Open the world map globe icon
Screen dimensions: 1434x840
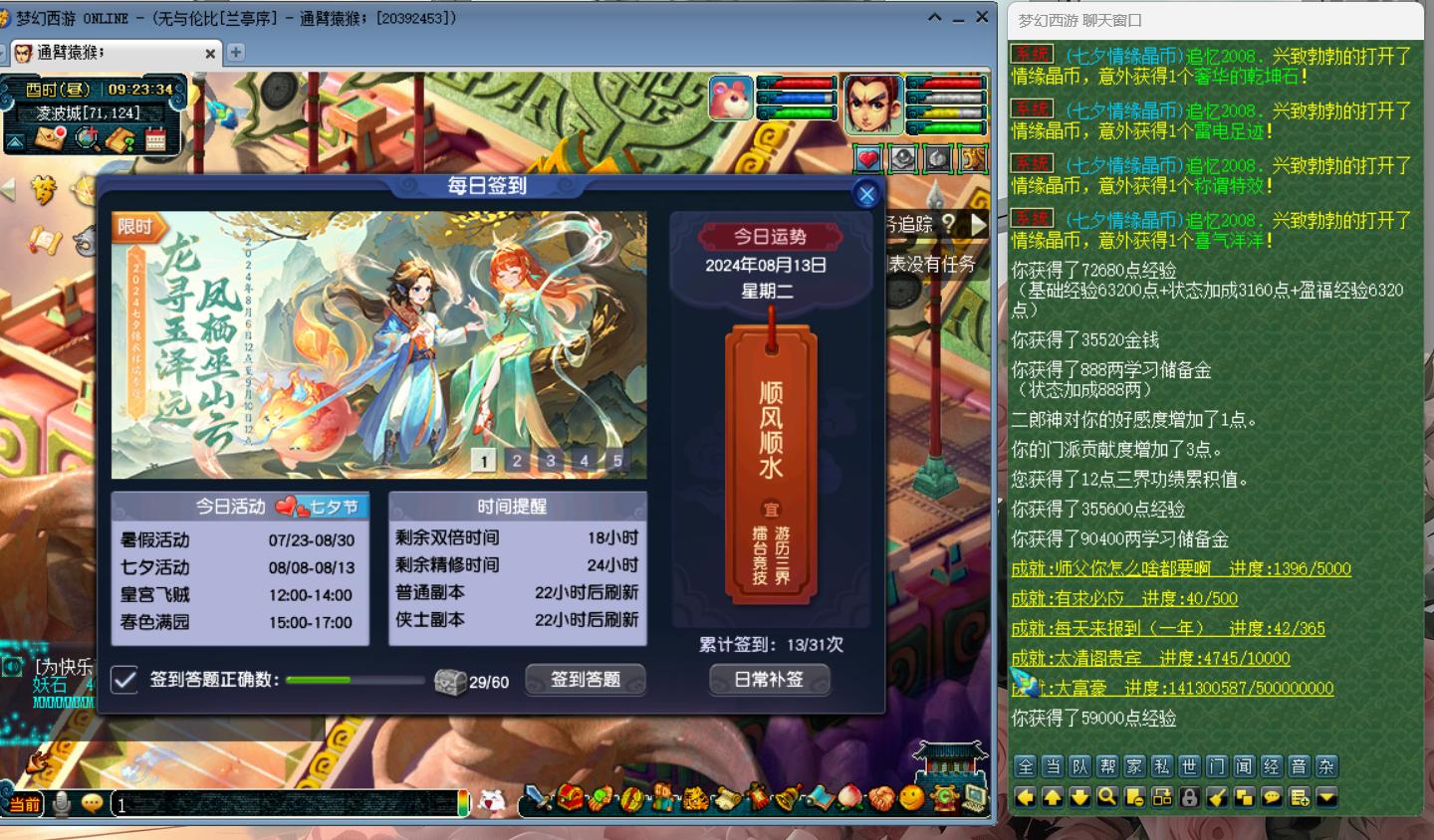click(87, 137)
